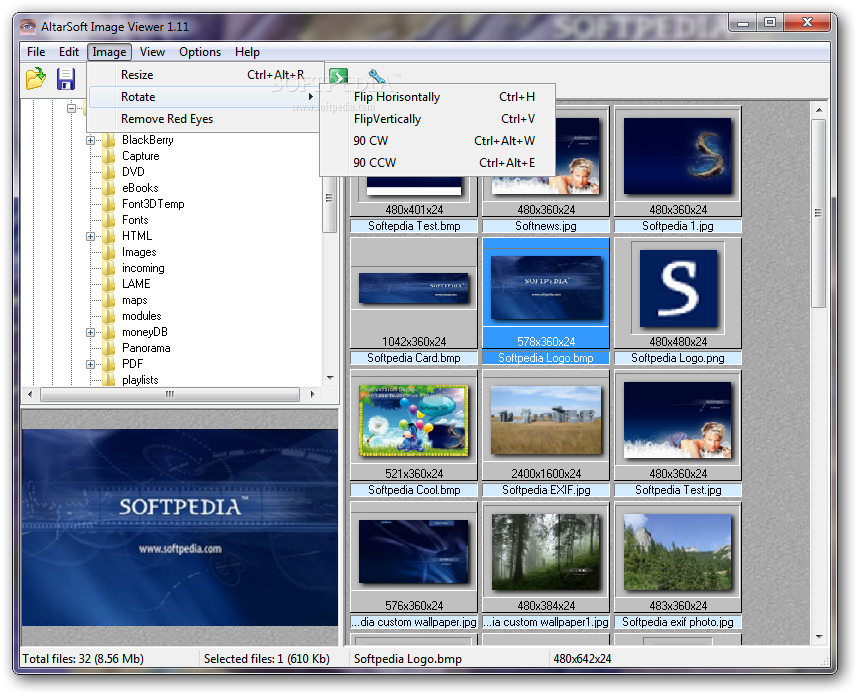
Task: Click the large Softpedia preview image
Action: coord(180,528)
